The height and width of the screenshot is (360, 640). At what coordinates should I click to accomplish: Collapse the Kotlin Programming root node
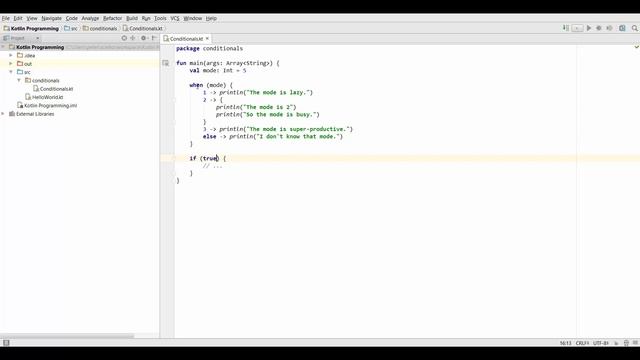[3, 47]
